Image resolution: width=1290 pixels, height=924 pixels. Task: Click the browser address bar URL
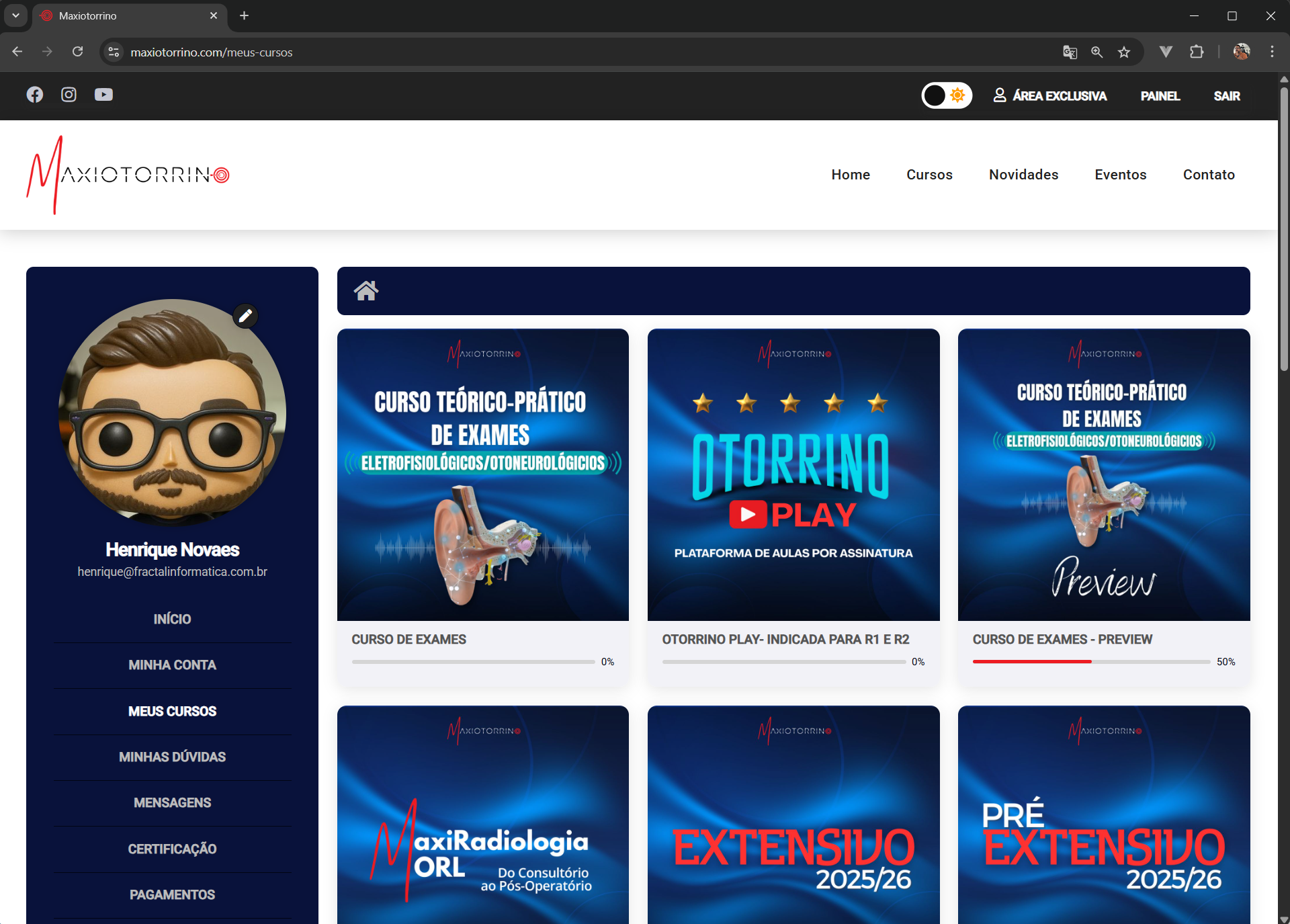[x=212, y=52]
